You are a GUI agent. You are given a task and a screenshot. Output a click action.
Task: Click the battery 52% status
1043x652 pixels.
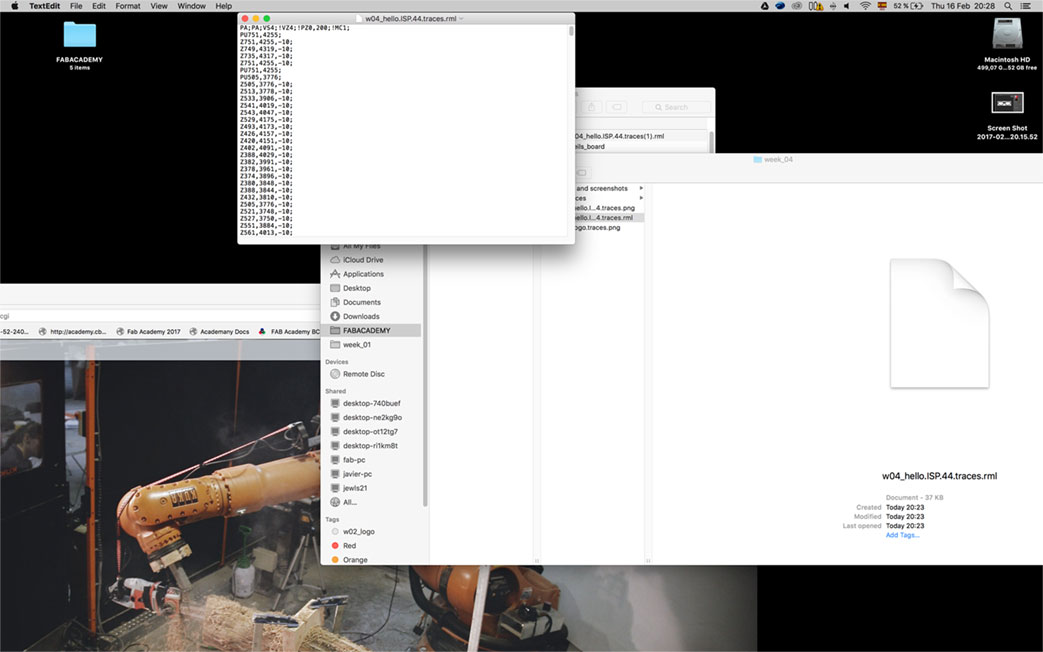click(908, 6)
